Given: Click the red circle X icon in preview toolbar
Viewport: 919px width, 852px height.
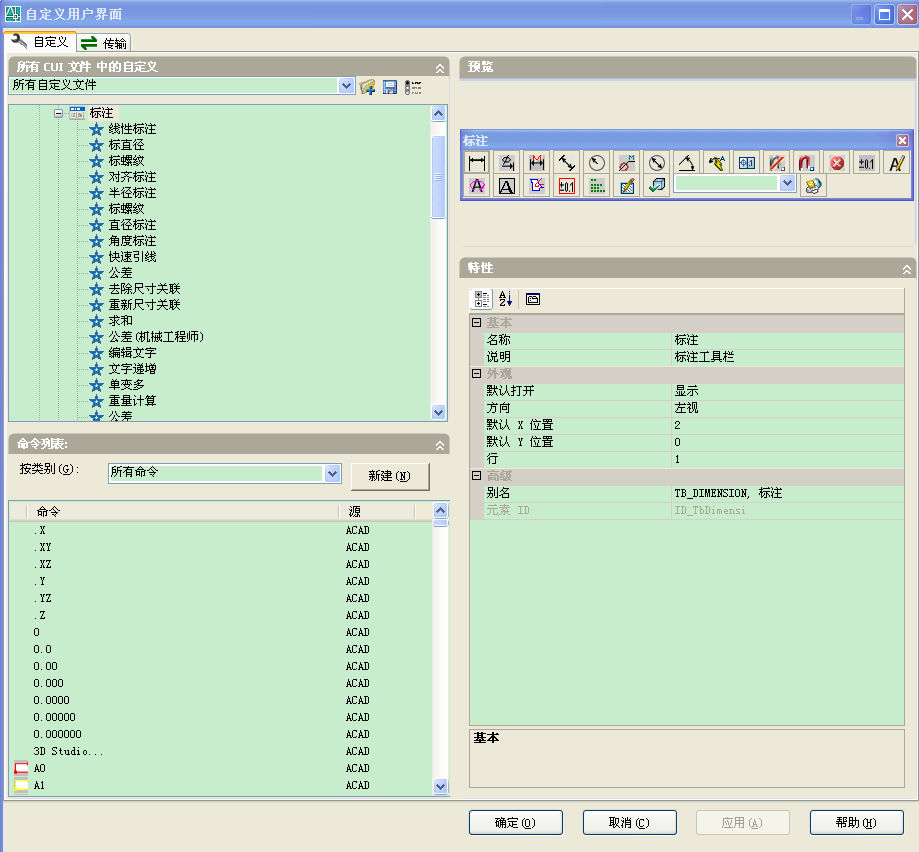Looking at the screenshot, I should (x=837, y=162).
